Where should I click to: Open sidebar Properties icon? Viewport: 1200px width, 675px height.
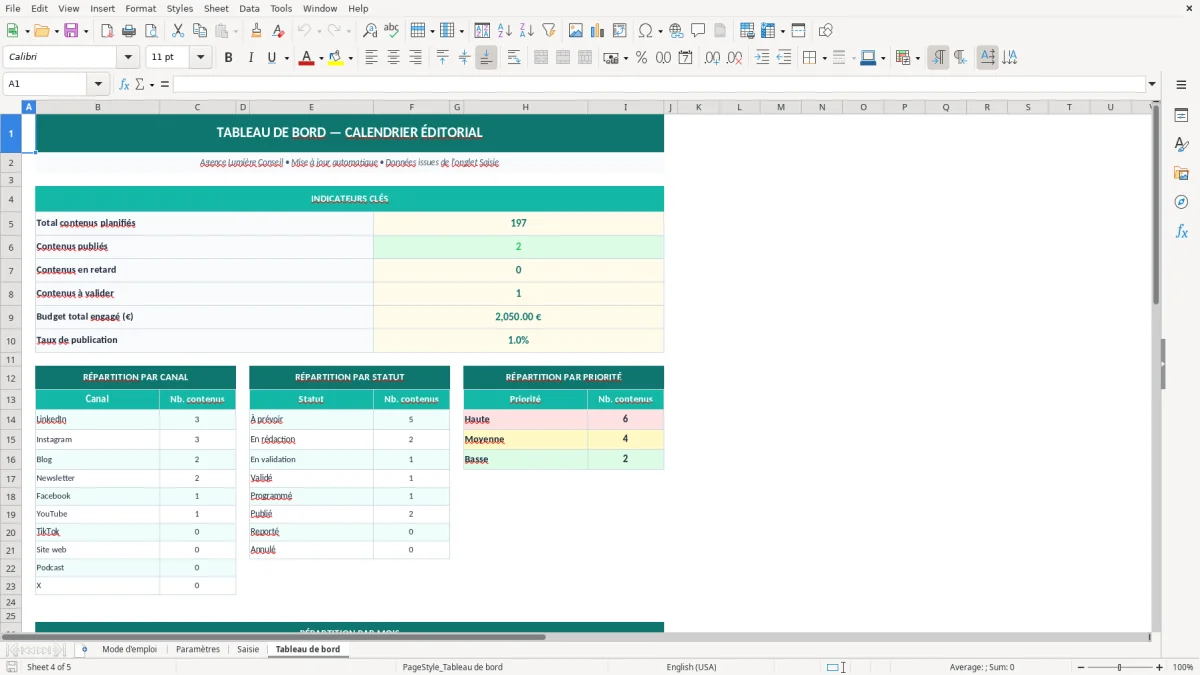click(x=1181, y=116)
